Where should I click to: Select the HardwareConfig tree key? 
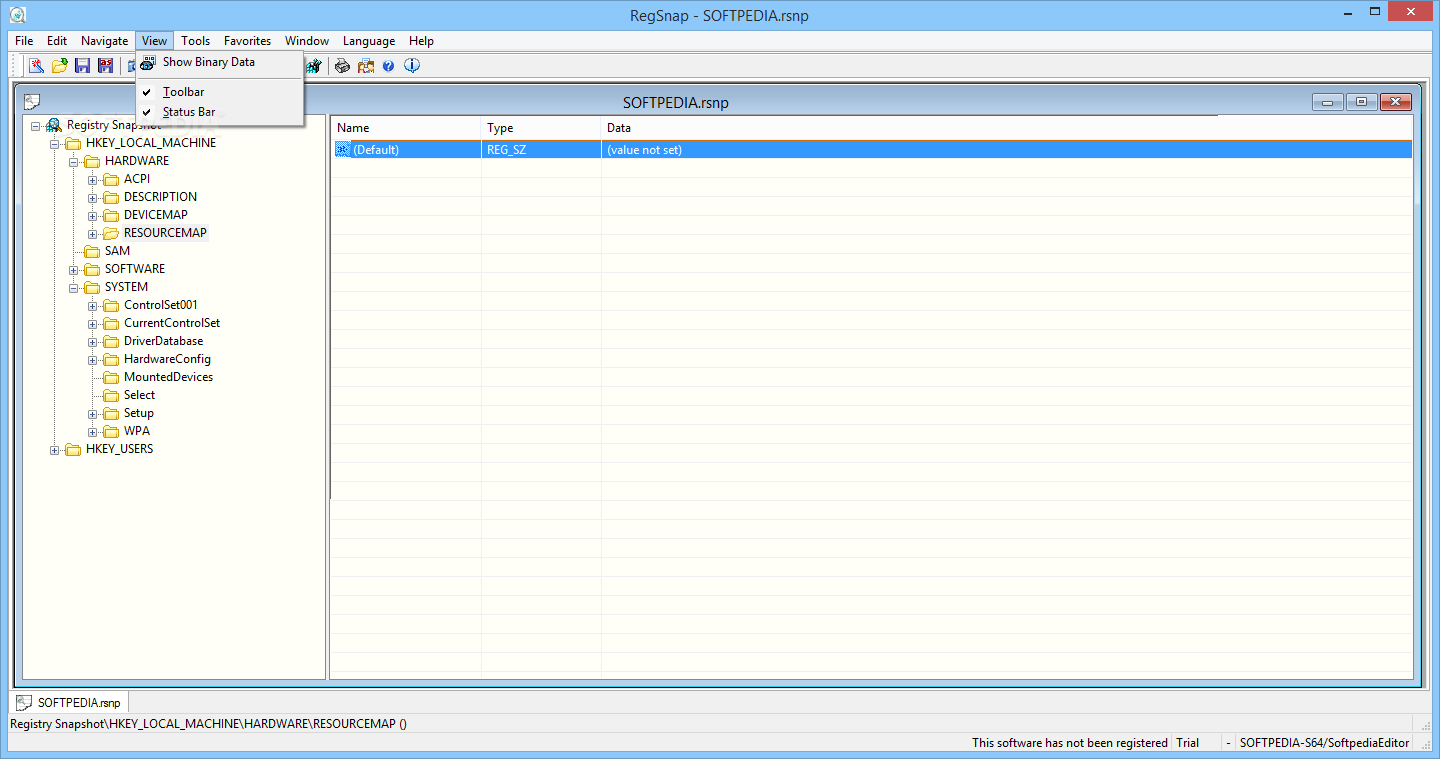[167, 359]
